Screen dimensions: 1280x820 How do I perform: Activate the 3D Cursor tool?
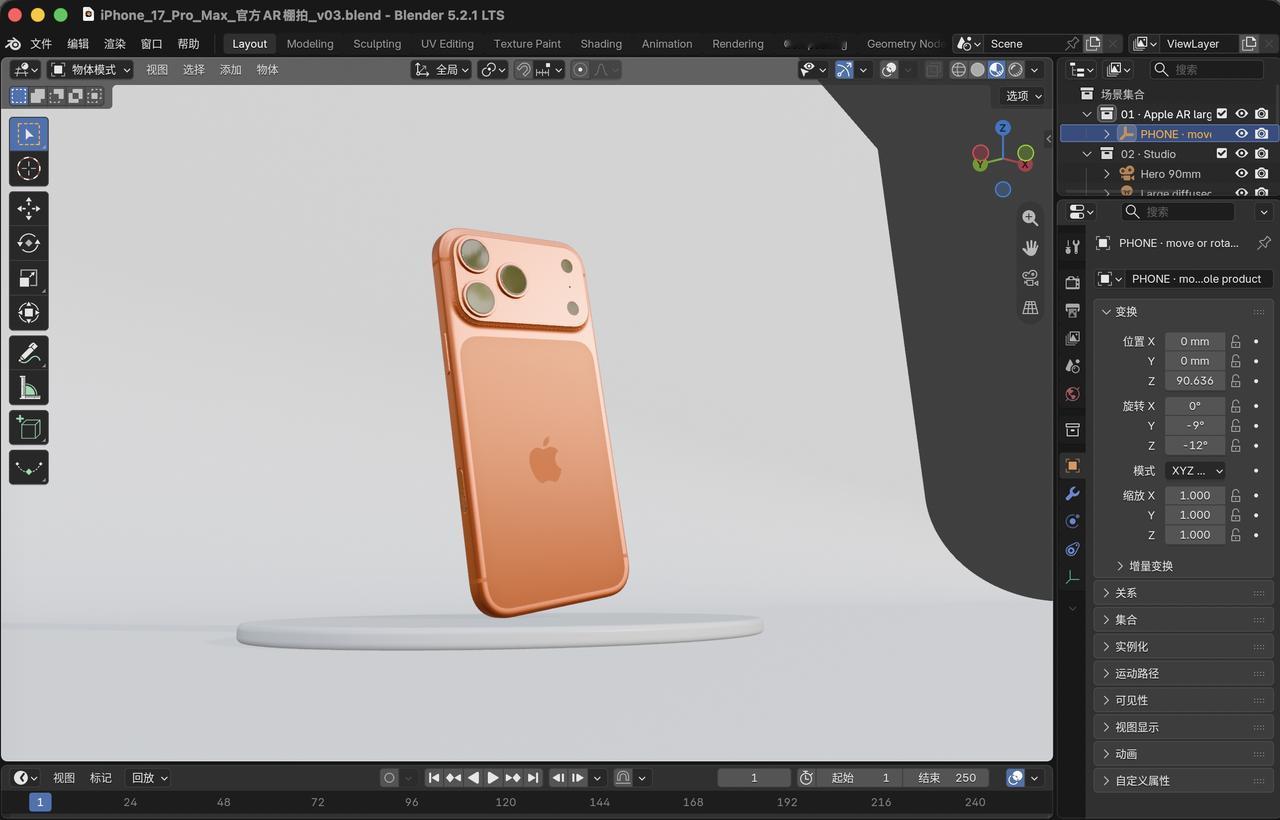(29, 168)
